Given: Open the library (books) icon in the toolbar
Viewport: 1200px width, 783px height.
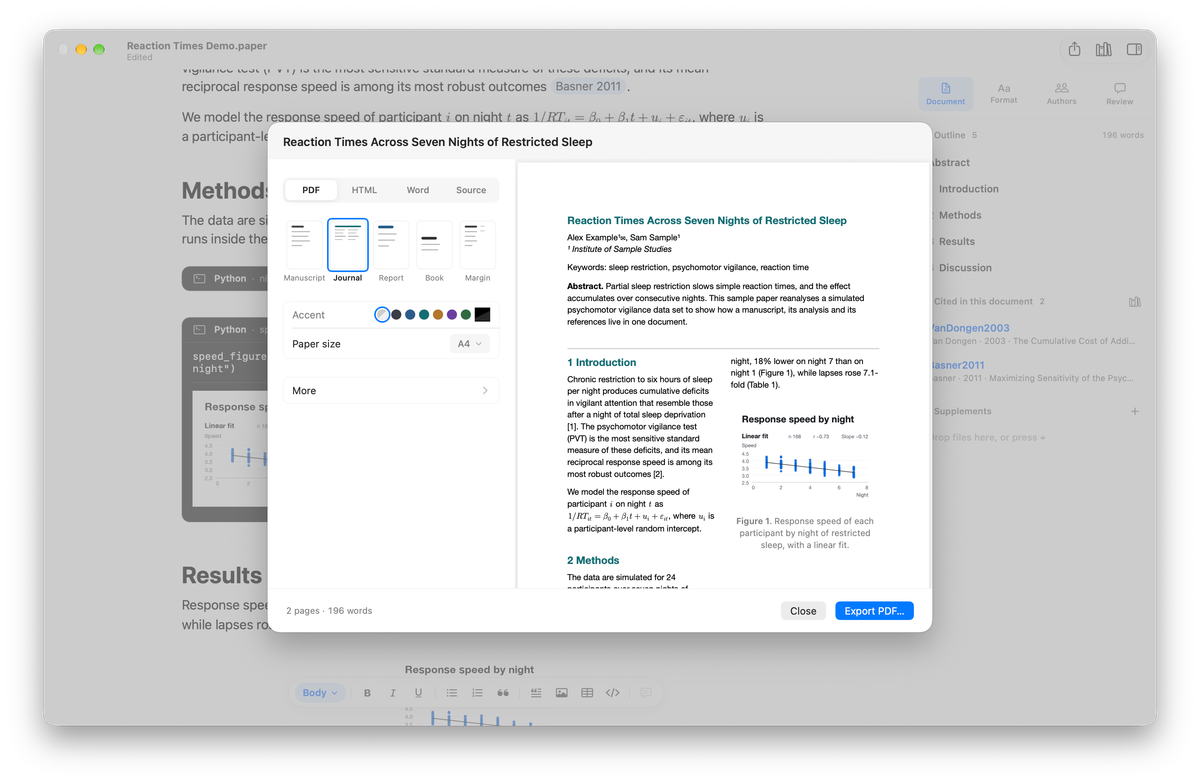Looking at the screenshot, I should tap(1104, 49).
